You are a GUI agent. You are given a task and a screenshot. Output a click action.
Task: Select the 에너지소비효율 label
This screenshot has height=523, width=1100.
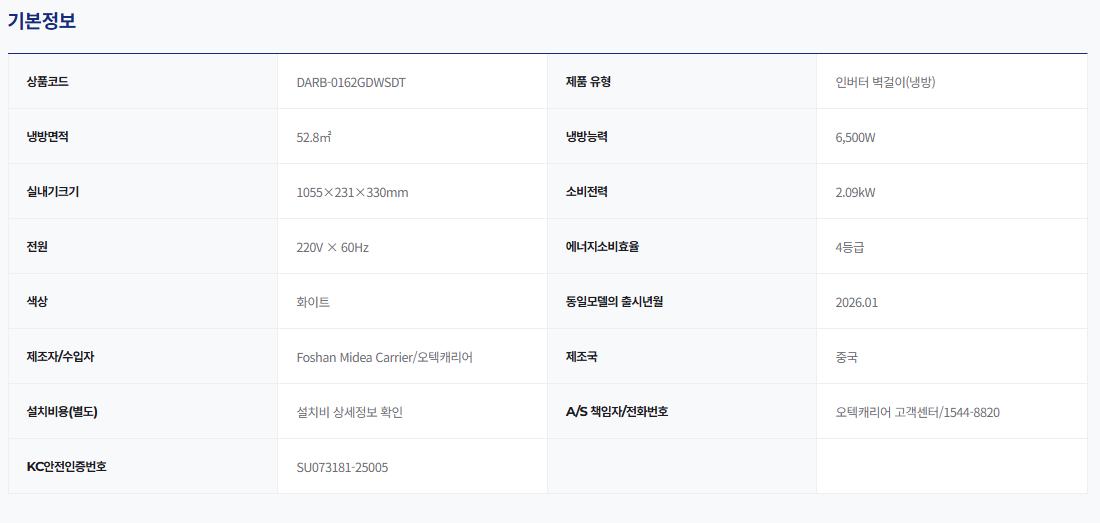(602, 247)
